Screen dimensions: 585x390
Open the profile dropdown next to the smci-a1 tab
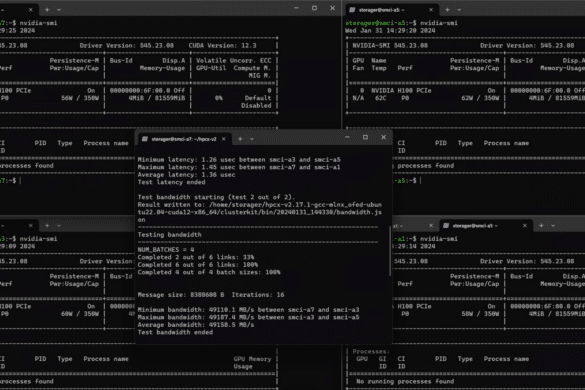[x=553, y=226]
